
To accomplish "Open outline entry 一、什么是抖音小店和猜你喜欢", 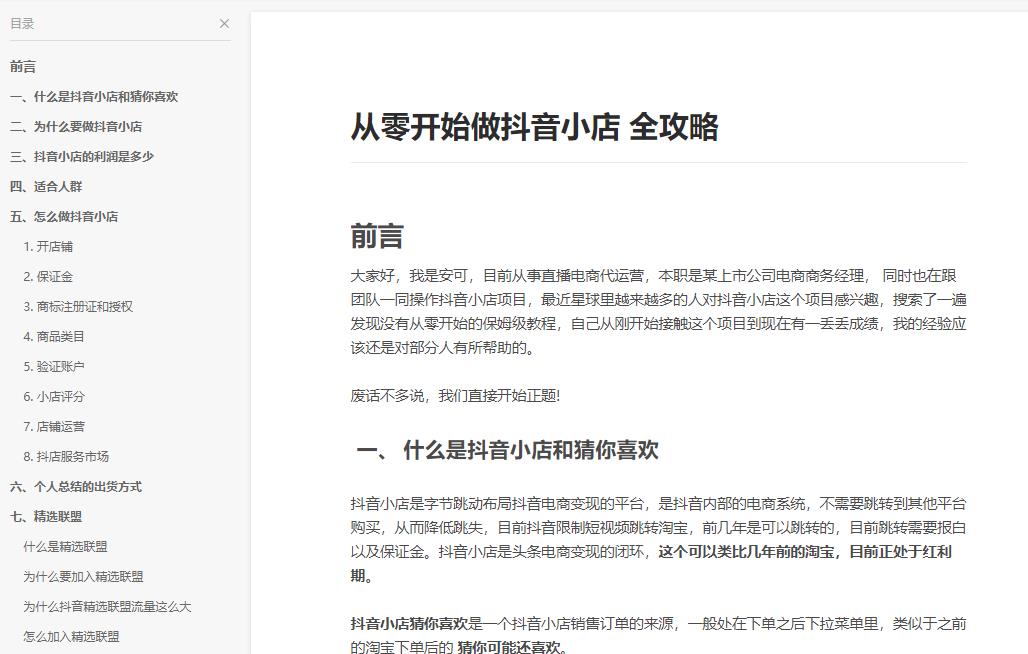I will [94, 97].
